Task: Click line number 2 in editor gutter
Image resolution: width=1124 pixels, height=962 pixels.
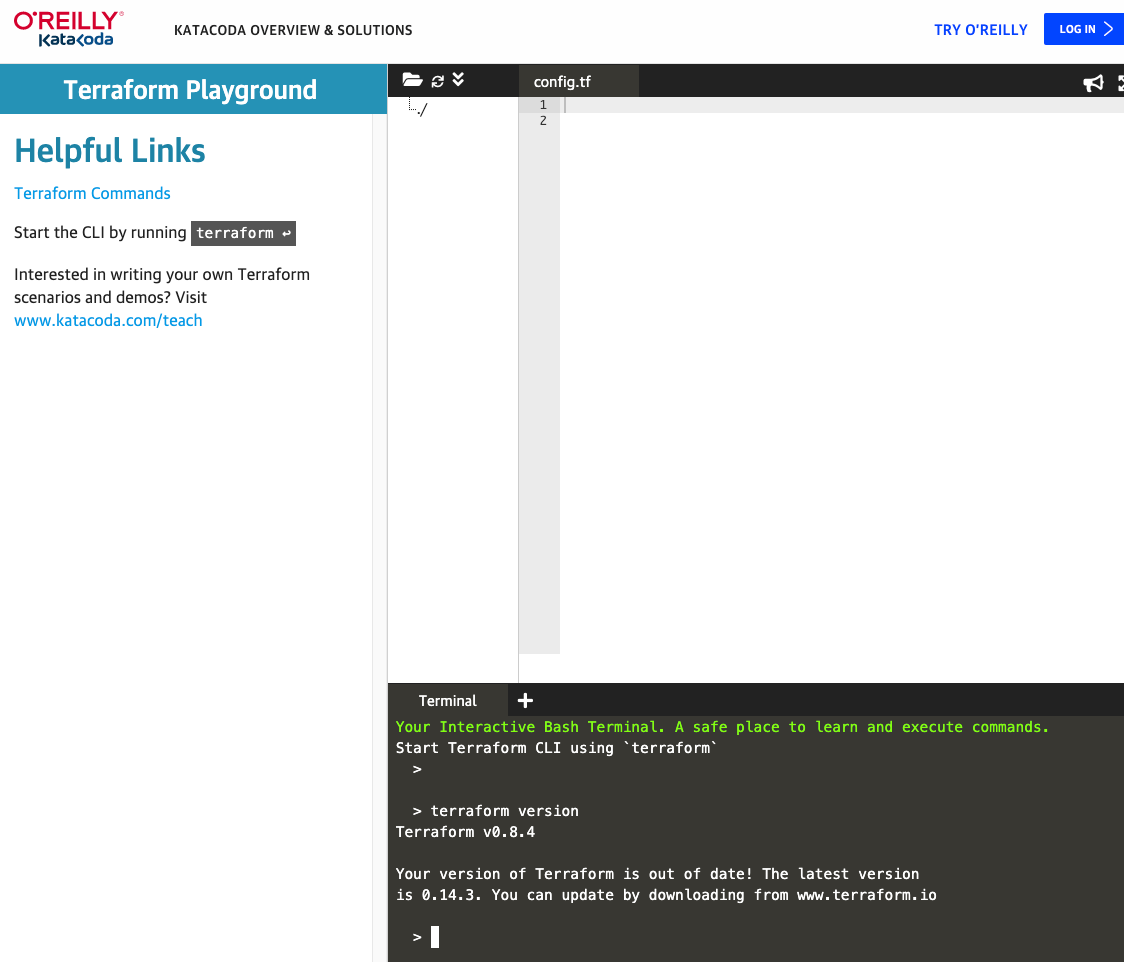Action: [543, 121]
